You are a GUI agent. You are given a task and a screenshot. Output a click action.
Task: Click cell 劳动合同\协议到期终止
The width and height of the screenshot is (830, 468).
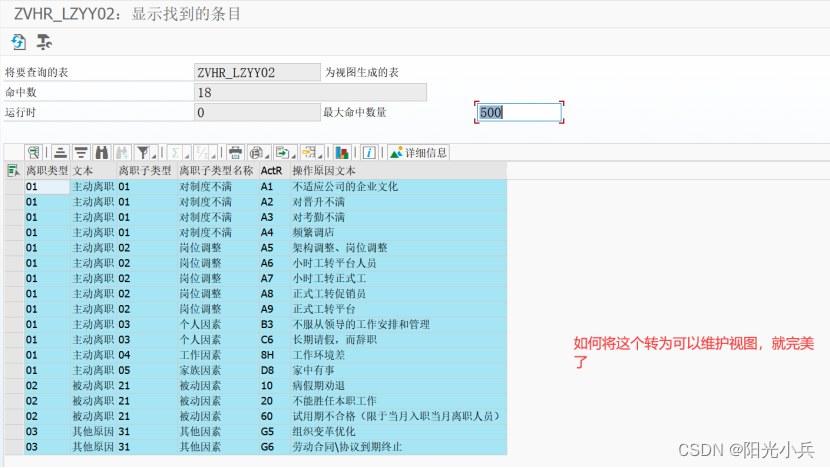click(x=398, y=447)
